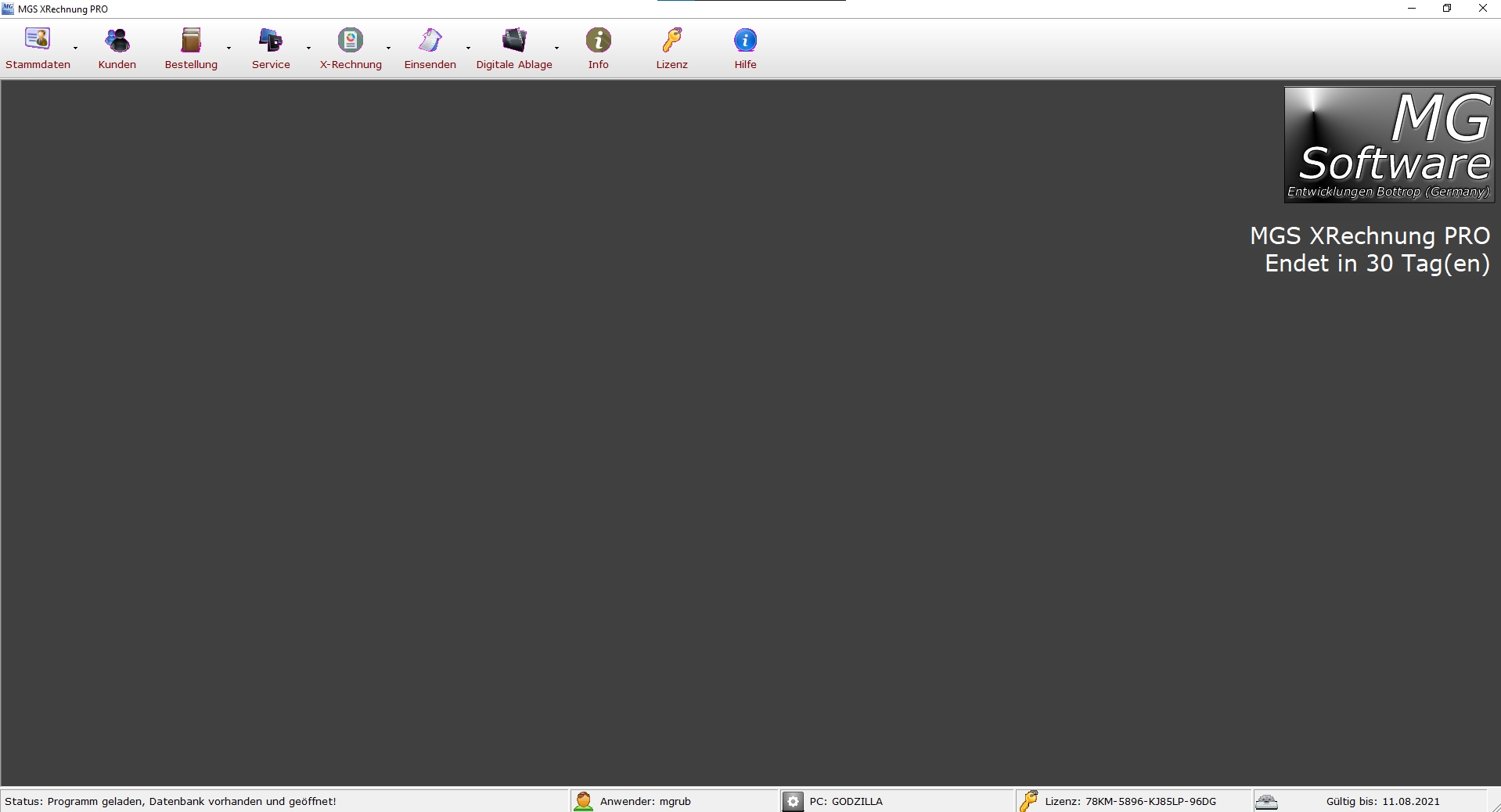This screenshot has height=812, width=1501.
Task: Click the MG Software logo image
Action: pos(1389,145)
